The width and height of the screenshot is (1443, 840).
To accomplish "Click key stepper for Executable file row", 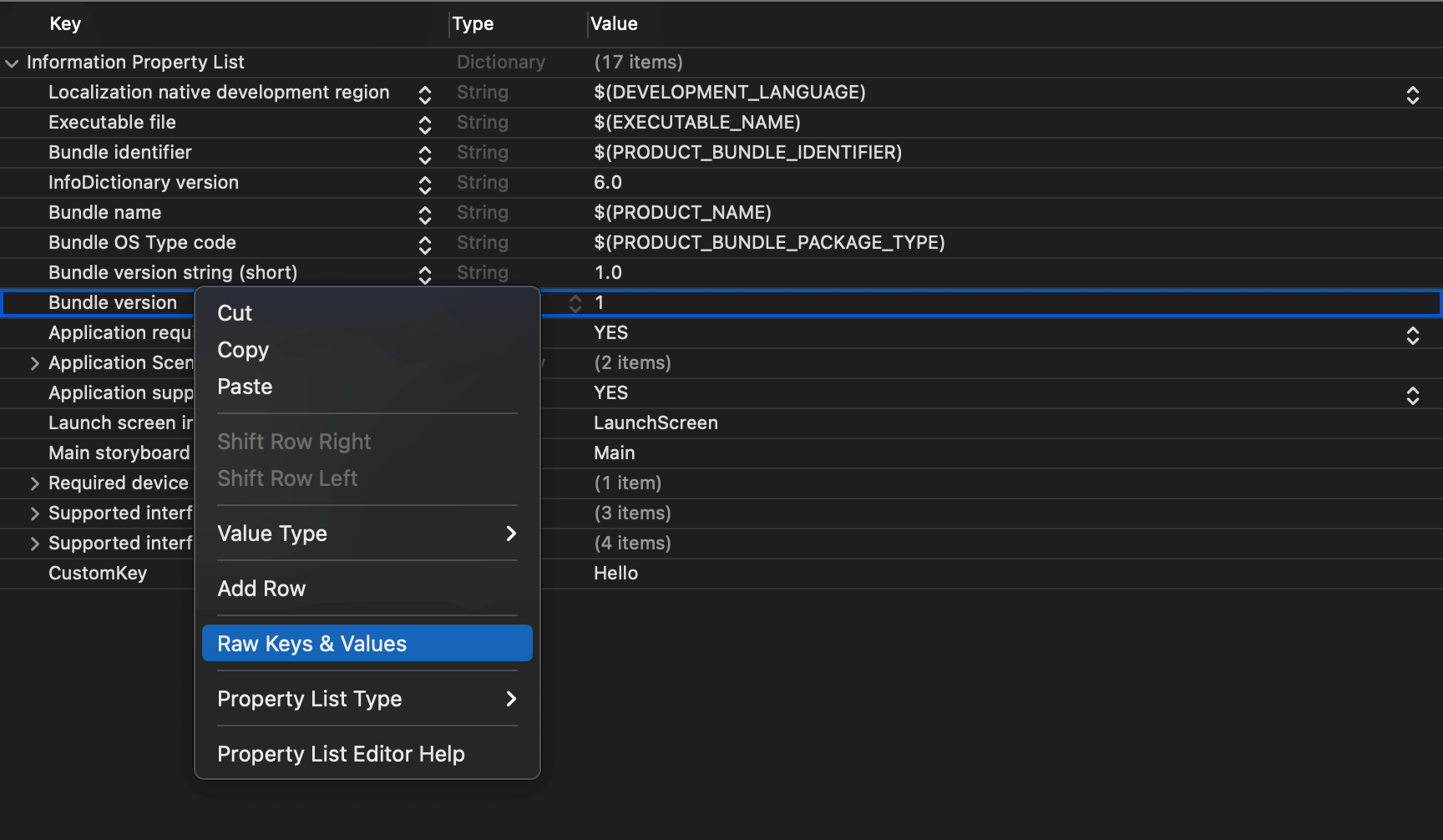I will (x=425, y=124).
